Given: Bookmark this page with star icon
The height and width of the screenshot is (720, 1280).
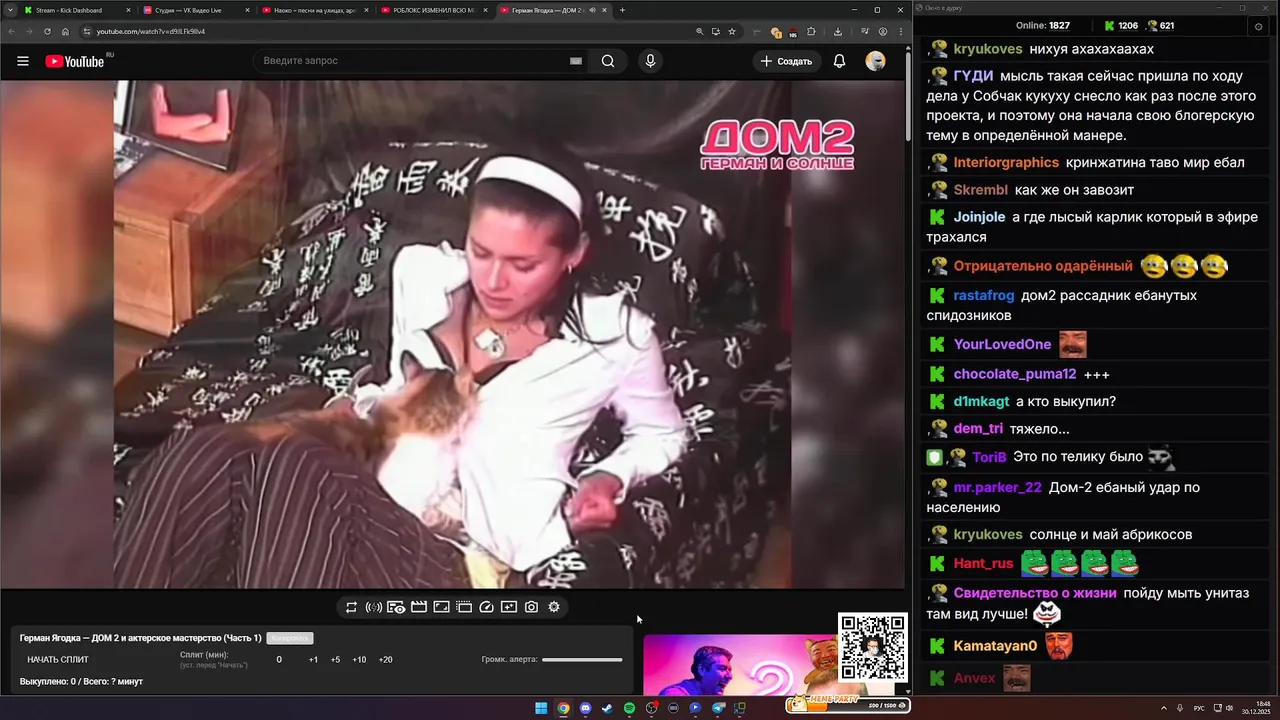Looking at the screenshot, I should point(732,31).
